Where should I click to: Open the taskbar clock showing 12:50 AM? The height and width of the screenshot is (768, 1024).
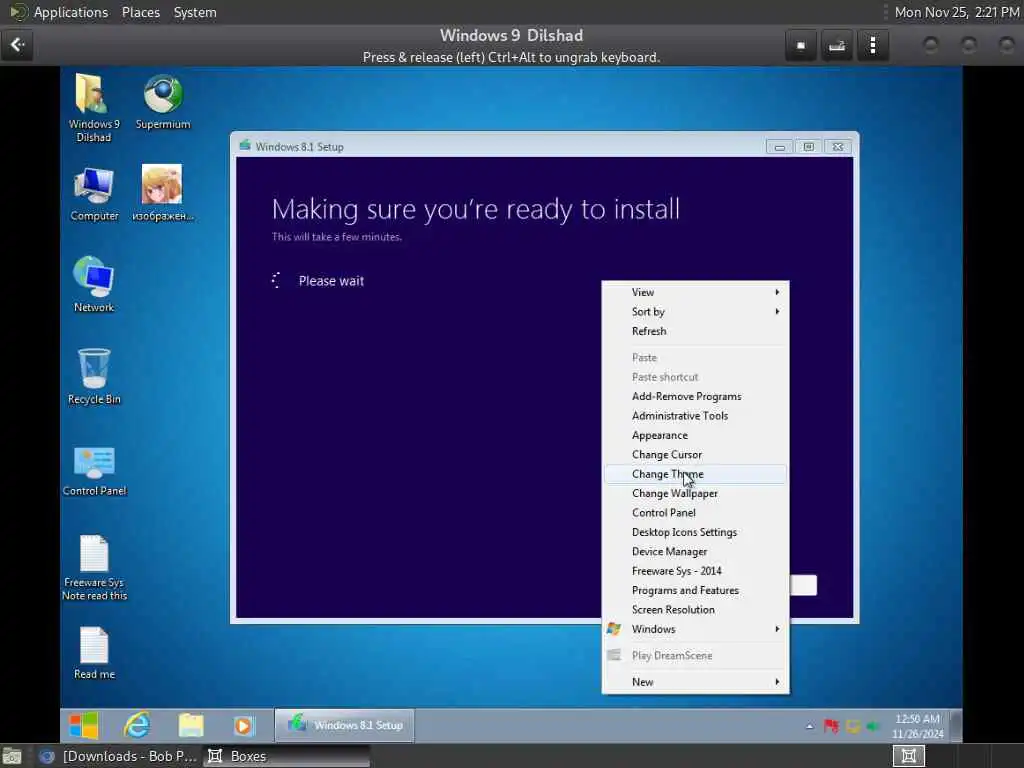918,726
